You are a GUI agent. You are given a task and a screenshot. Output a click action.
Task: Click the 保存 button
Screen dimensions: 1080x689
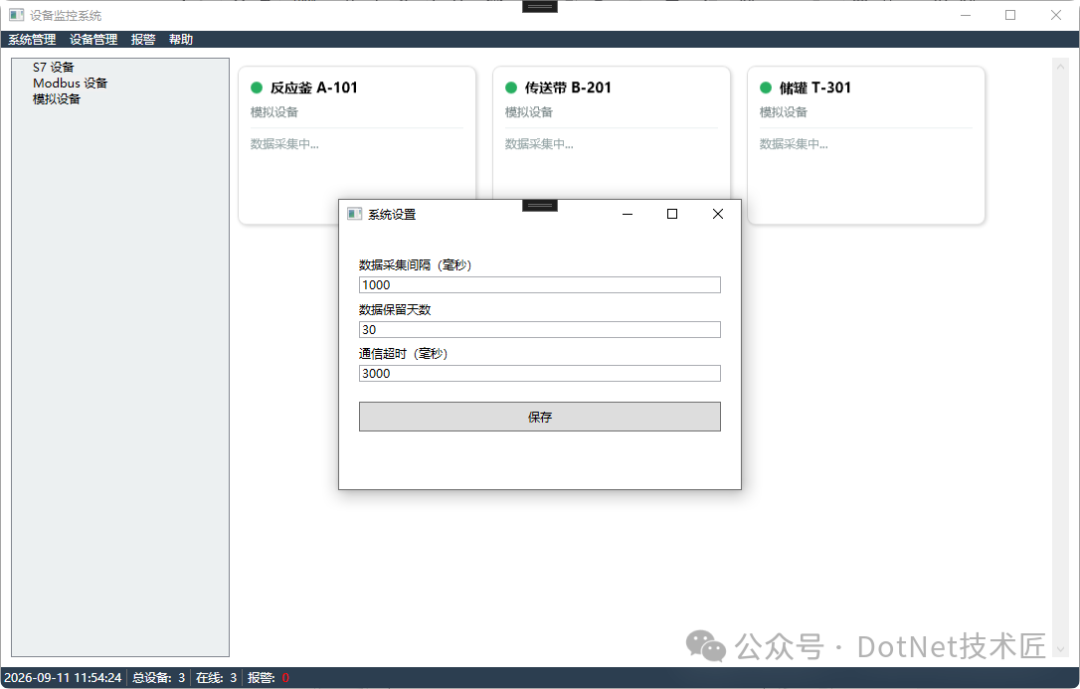pyautogui.click(x=539, y=417)
